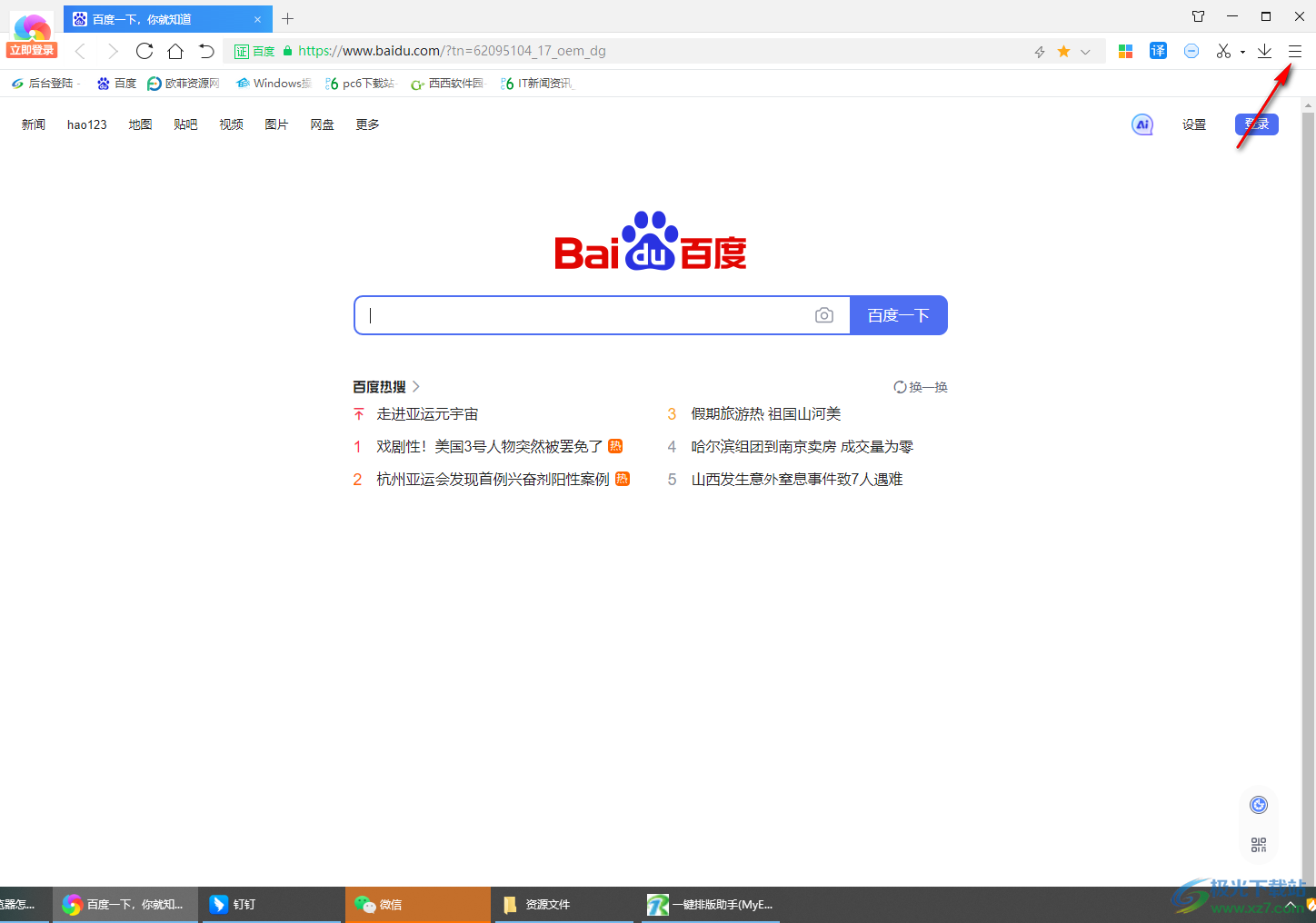The width and height of the screenshot is (1316, 923).
Task: Open the 西西软件园 bookmark
Action: pyautogui.click(x=448, y=84)
